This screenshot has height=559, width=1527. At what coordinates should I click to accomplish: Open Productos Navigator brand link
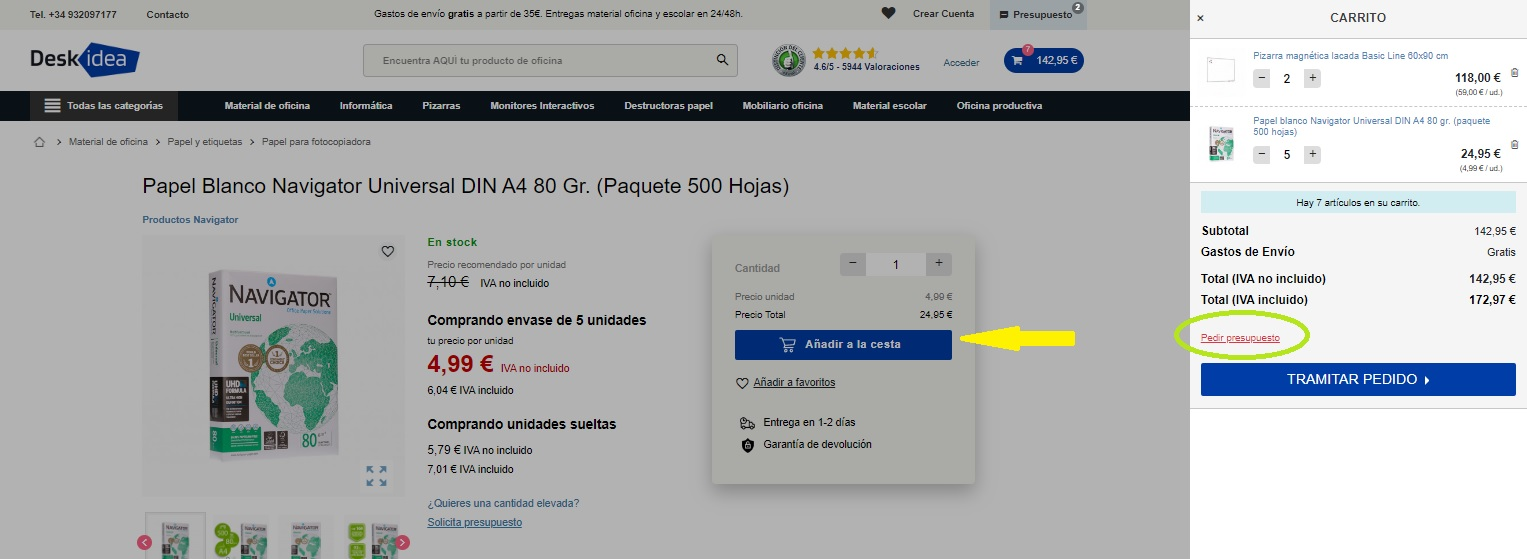tap(190, 220)
